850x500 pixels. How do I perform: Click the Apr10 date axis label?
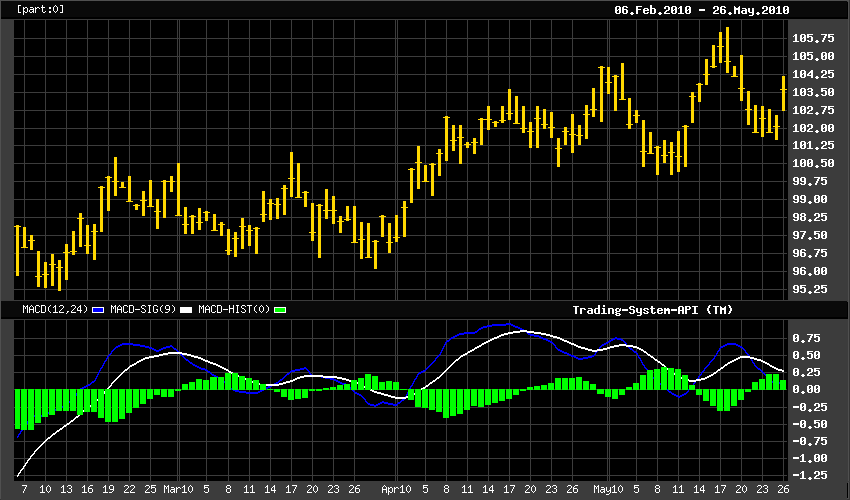(x=396, y=489)
